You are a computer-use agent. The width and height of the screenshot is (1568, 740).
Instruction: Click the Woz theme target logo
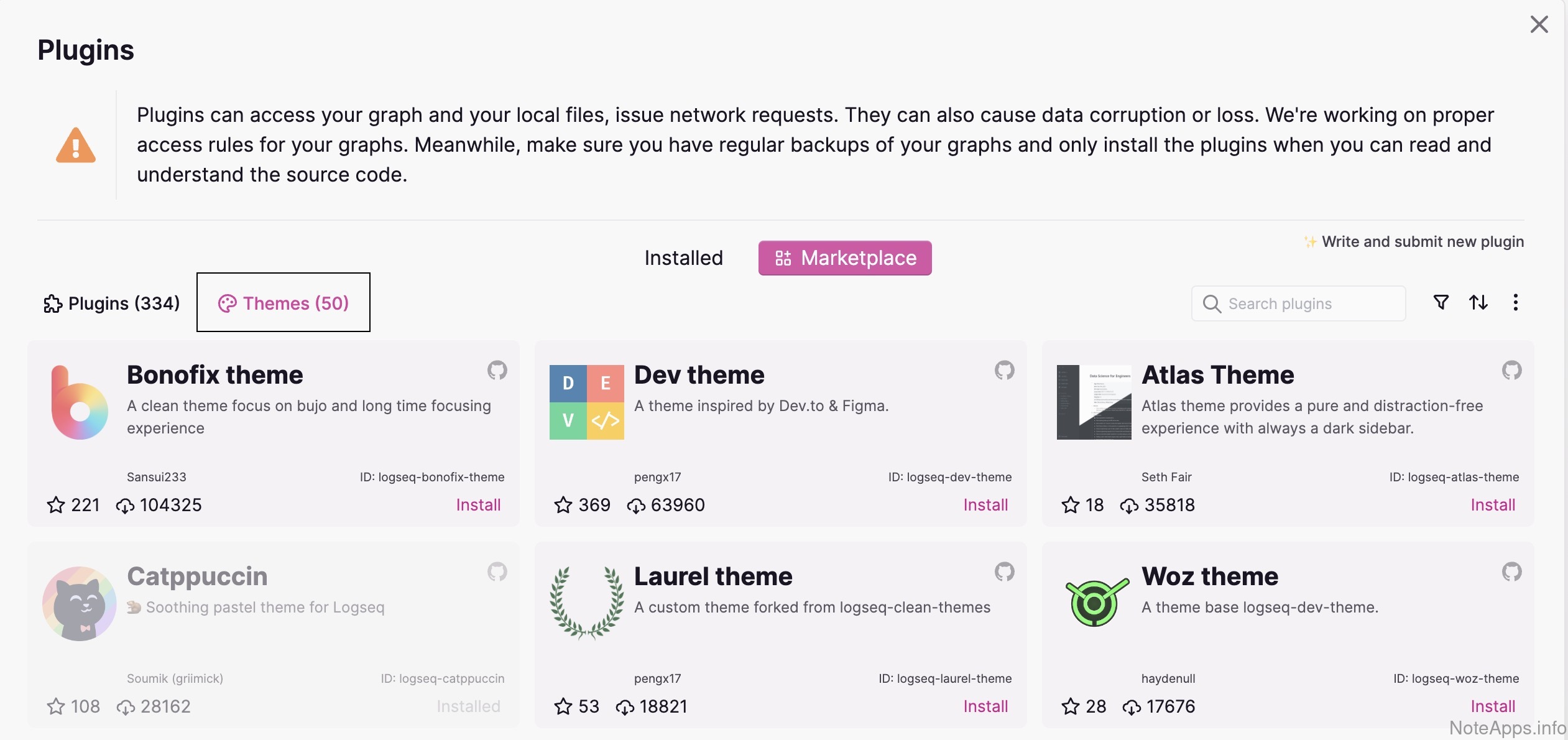pos(1095,603)
